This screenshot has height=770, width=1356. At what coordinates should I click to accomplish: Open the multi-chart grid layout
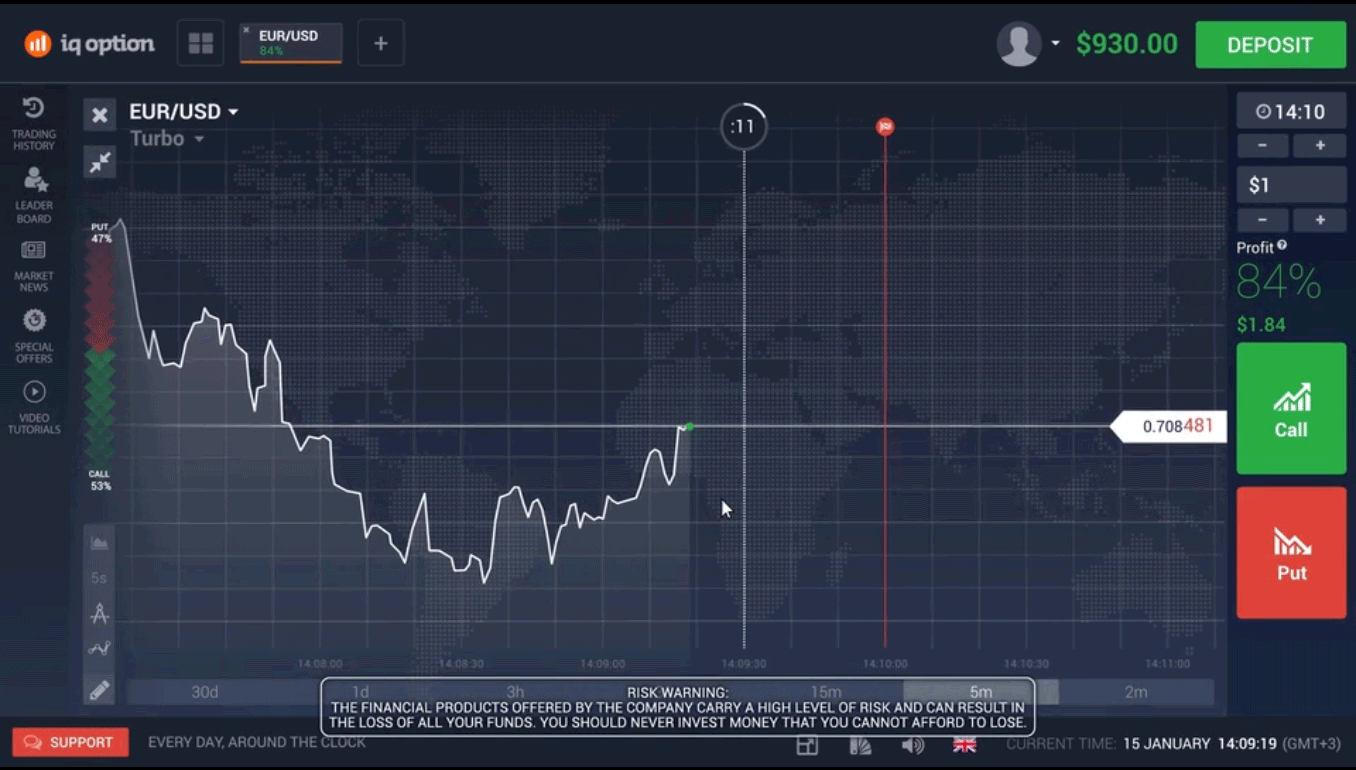pos(201,43)
